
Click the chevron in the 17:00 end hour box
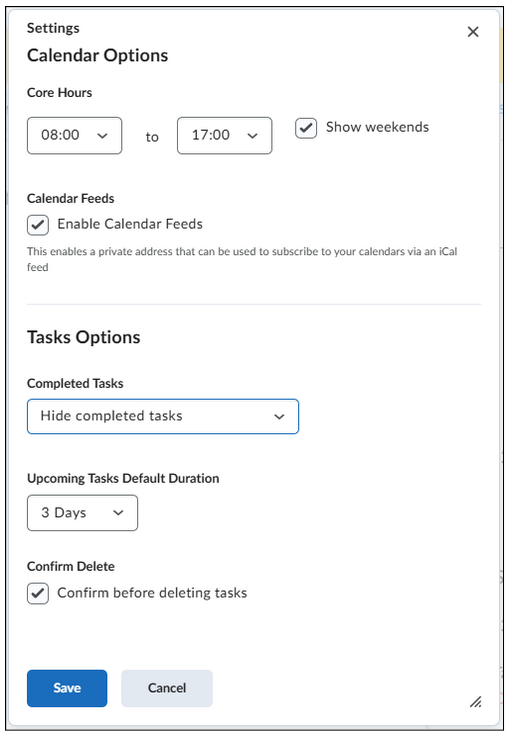click(252, 136)
